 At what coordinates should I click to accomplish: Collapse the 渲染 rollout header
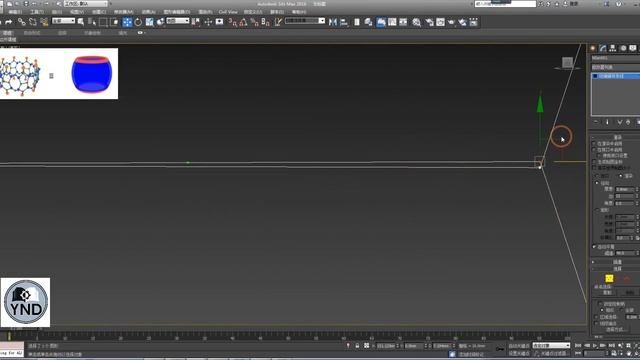click(616, 137)
